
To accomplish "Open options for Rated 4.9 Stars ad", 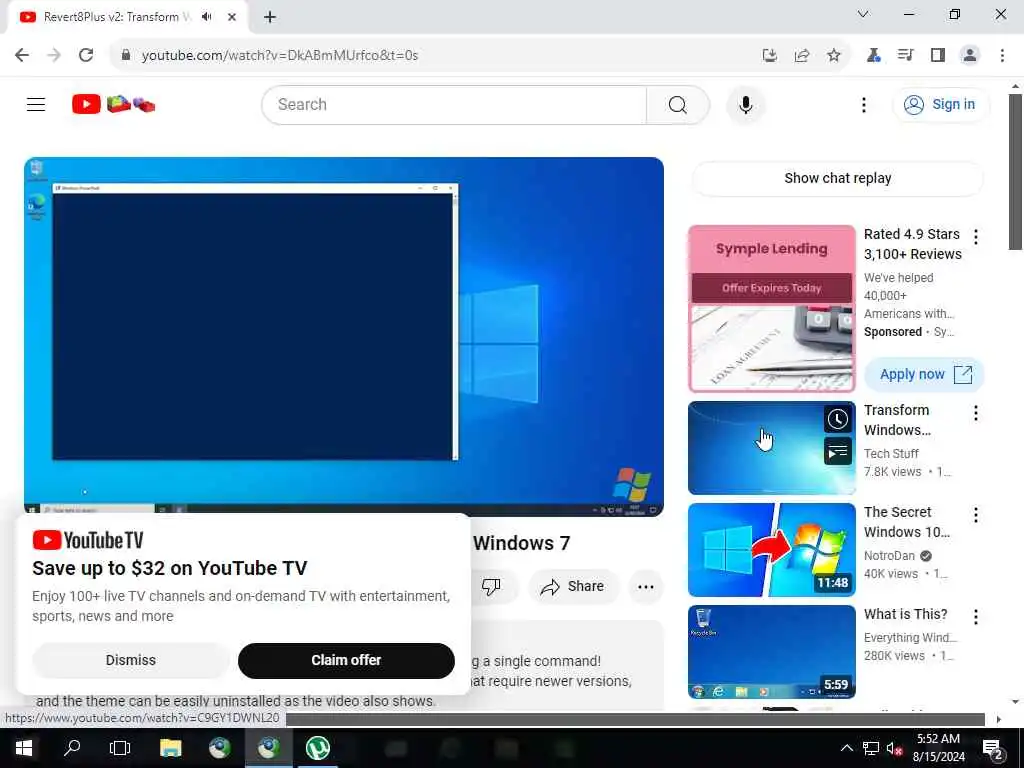I will click(x=975, y=236).
